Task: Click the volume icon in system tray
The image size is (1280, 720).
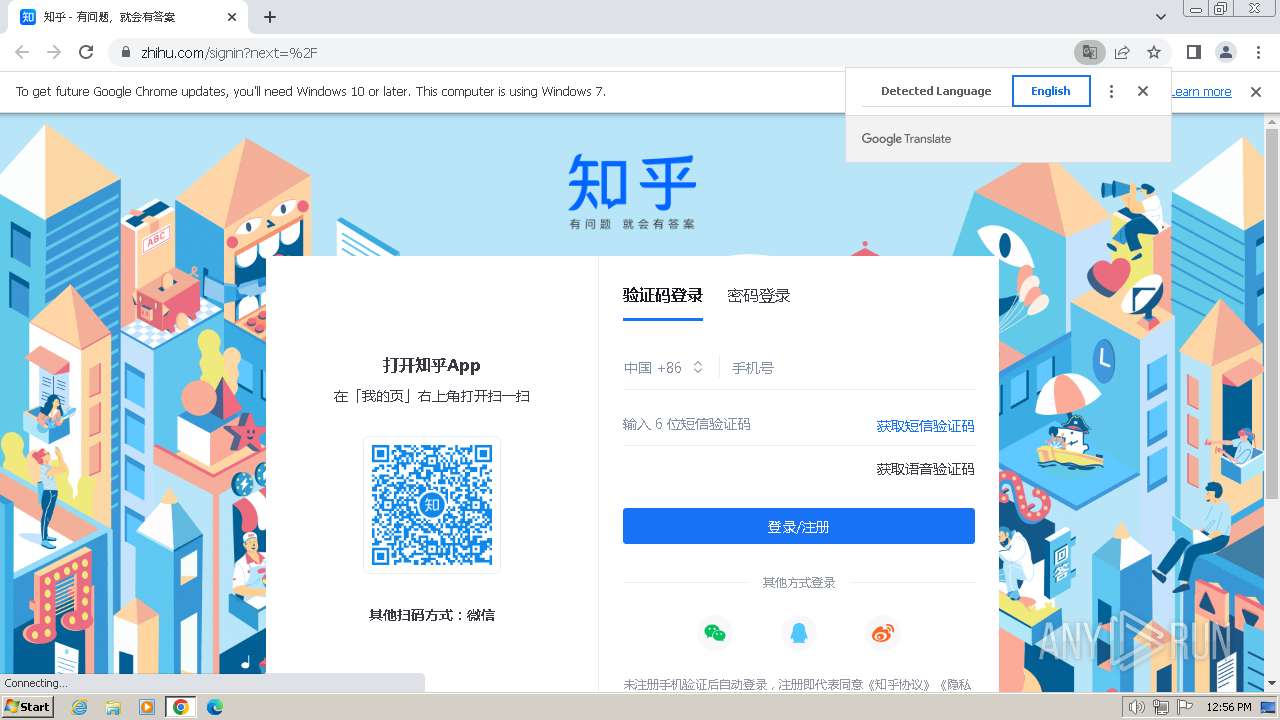Action: pos(1136,707)
